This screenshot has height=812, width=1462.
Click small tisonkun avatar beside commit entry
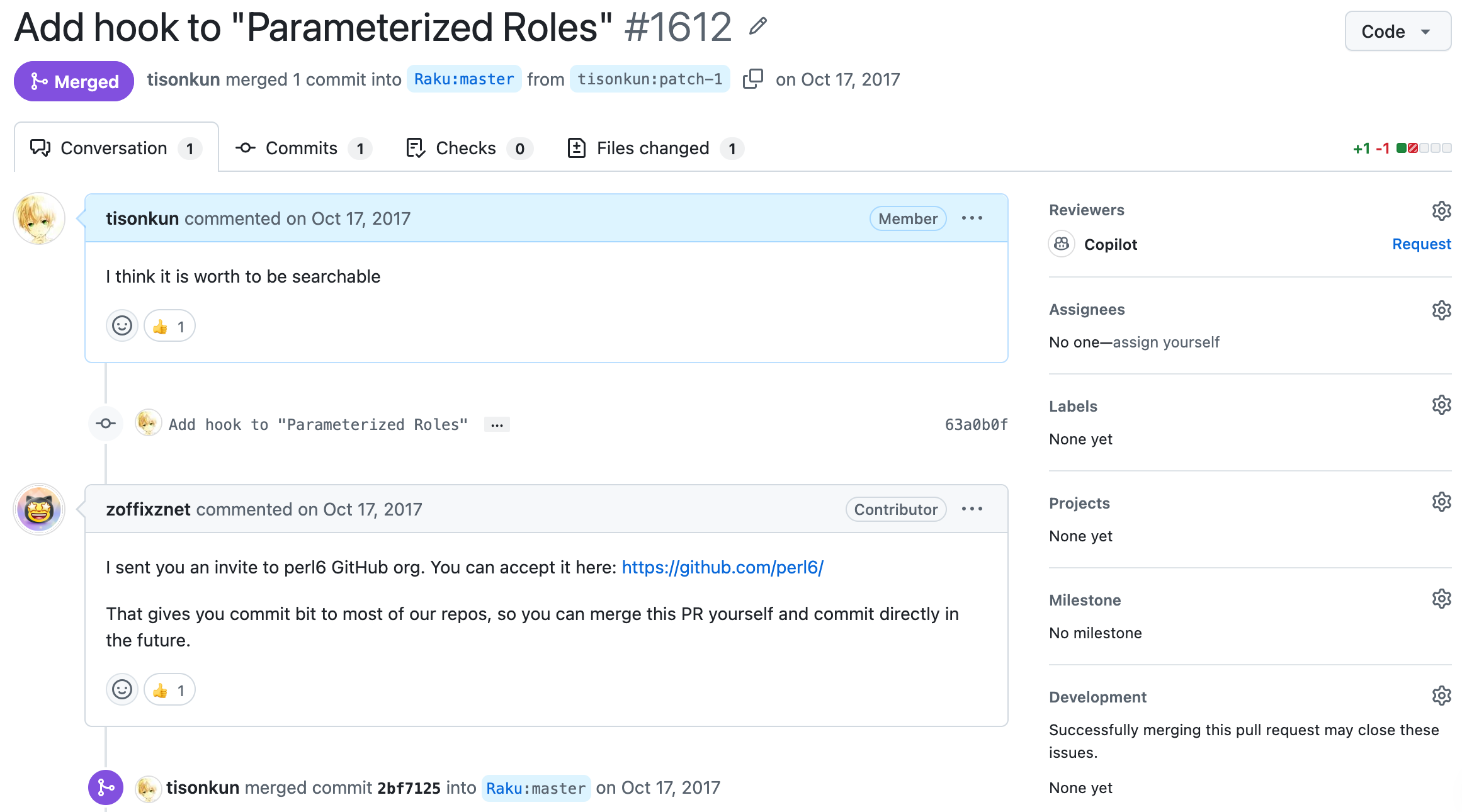click(x=148, y=423)
